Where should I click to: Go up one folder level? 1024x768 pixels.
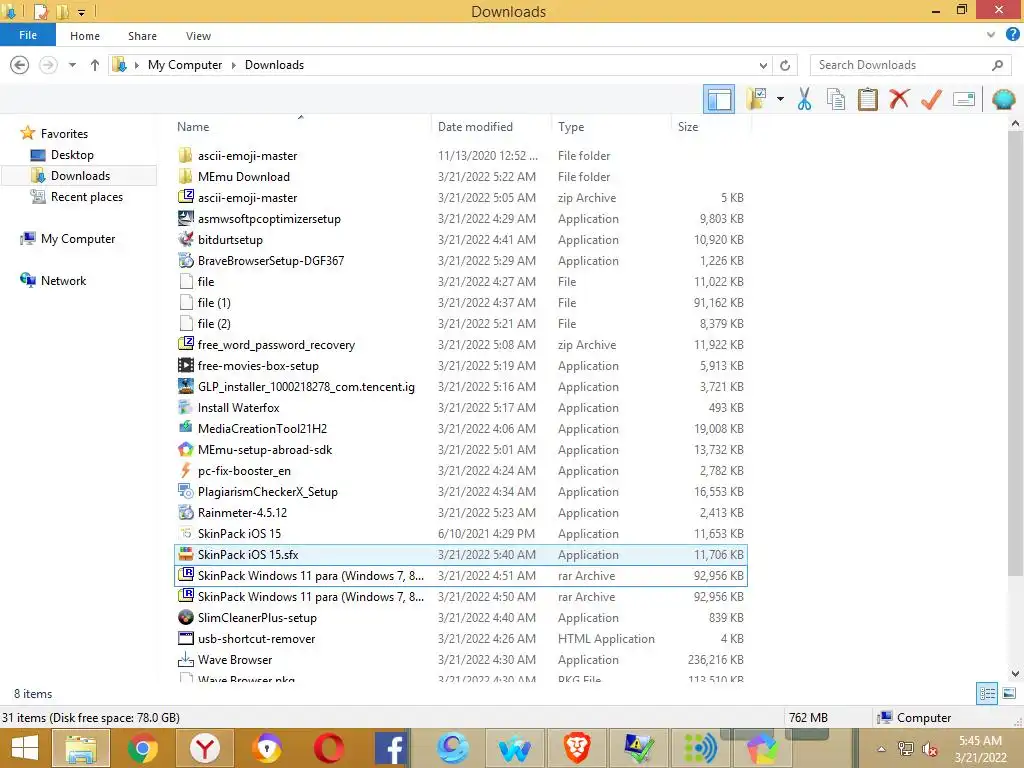[x=95, y=65]
